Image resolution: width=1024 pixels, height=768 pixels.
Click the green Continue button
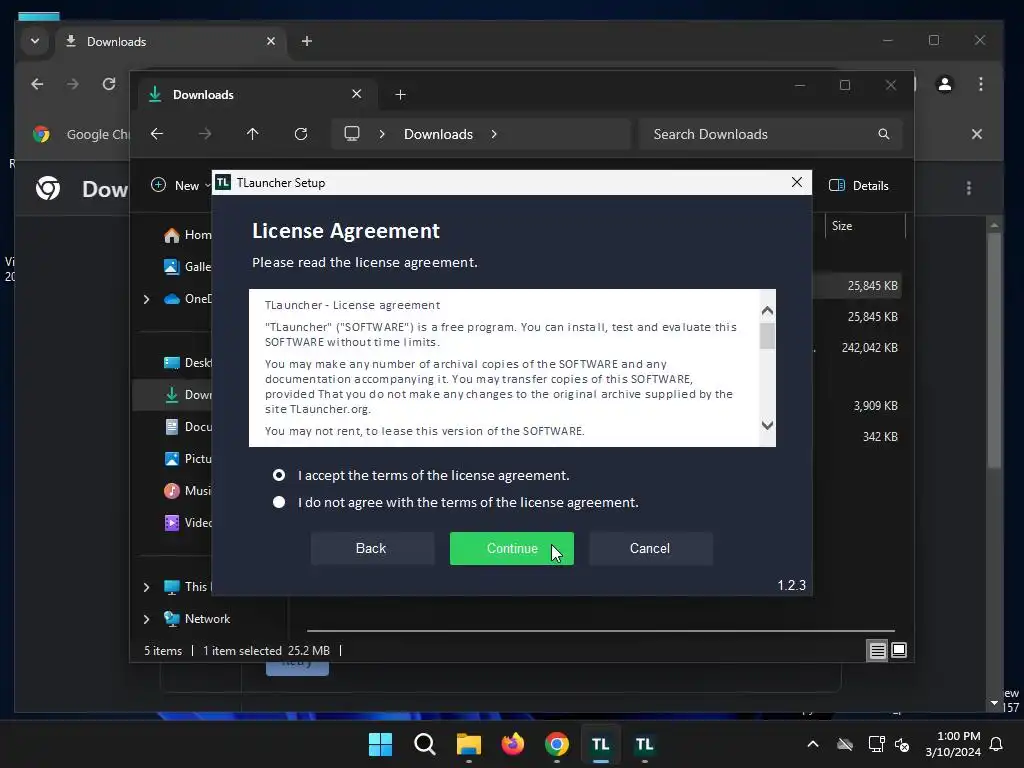pyautogui.click(x=512, y=549)
